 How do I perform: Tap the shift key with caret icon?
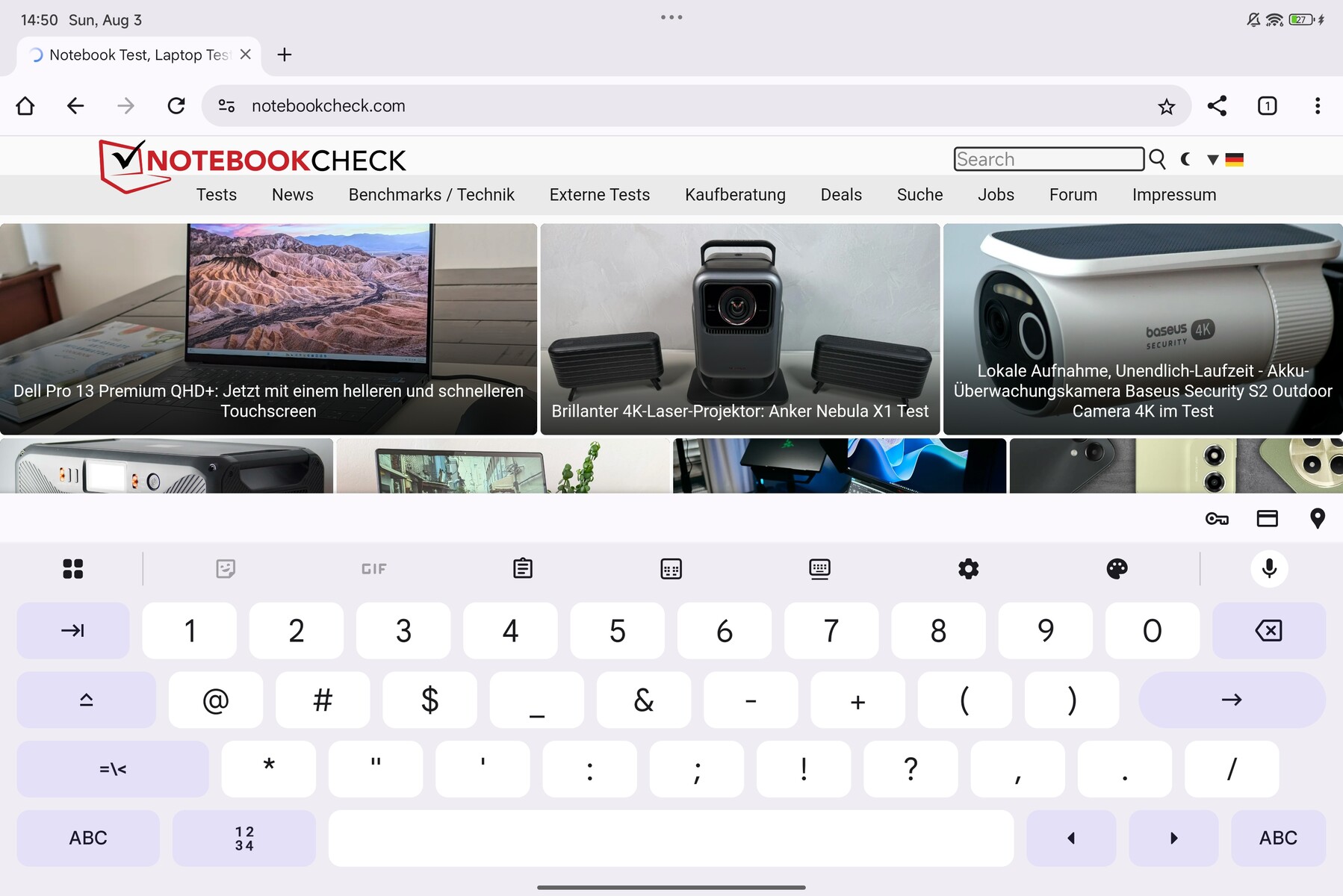(x=86, y=700)
